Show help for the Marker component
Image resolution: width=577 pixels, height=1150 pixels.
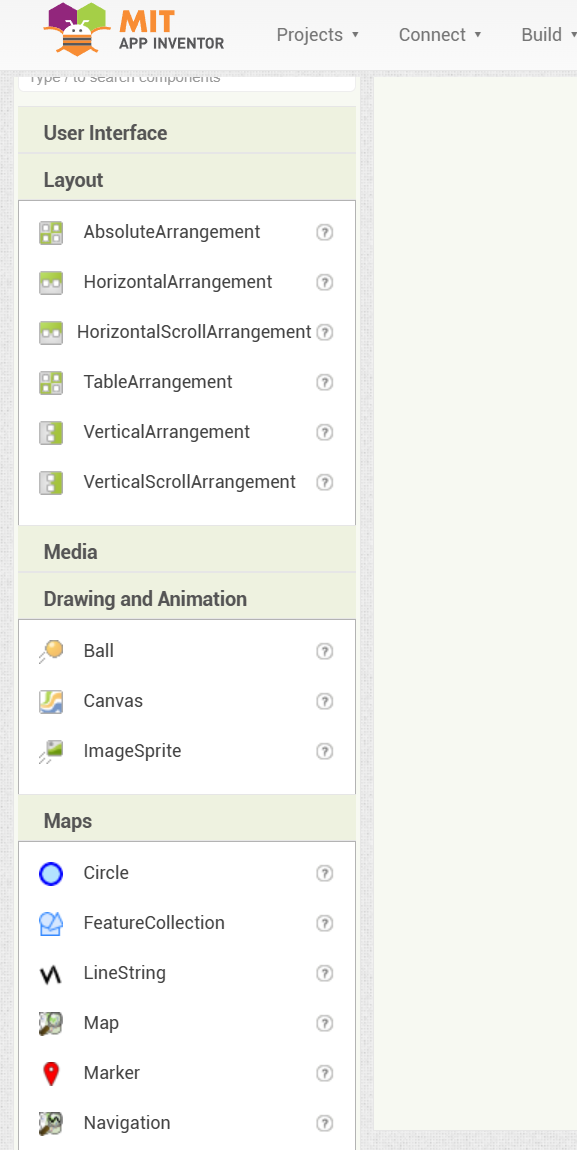tap(325, 1073)
